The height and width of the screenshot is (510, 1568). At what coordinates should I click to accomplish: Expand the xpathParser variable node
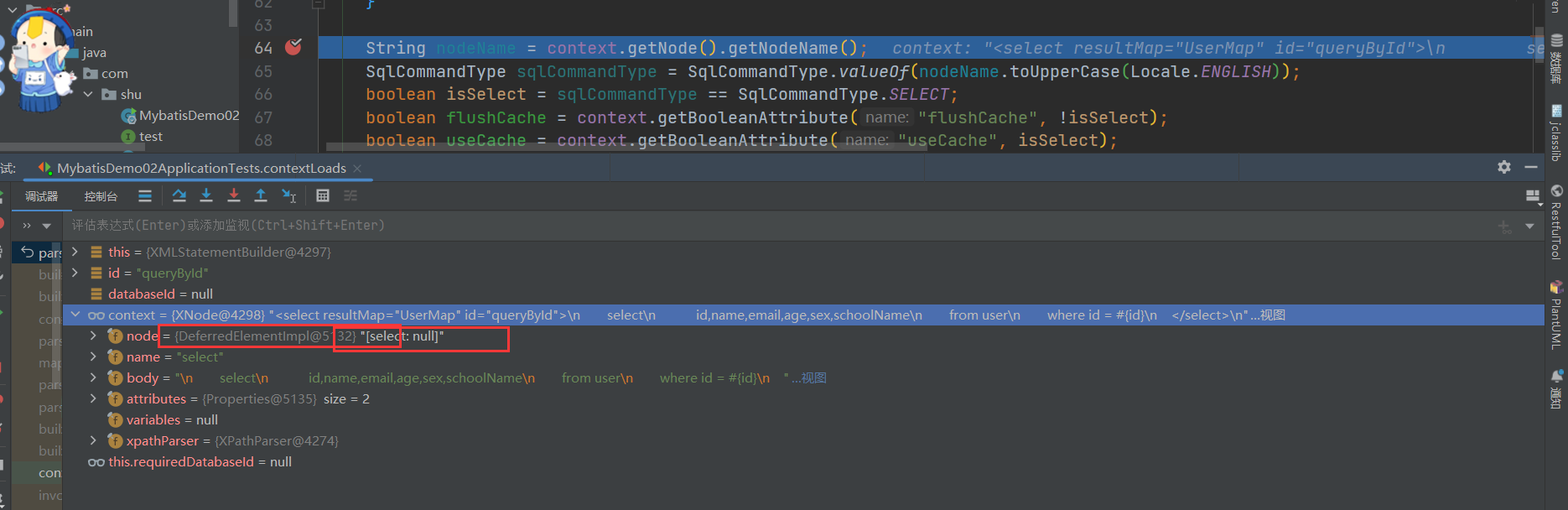pos(93,440)
